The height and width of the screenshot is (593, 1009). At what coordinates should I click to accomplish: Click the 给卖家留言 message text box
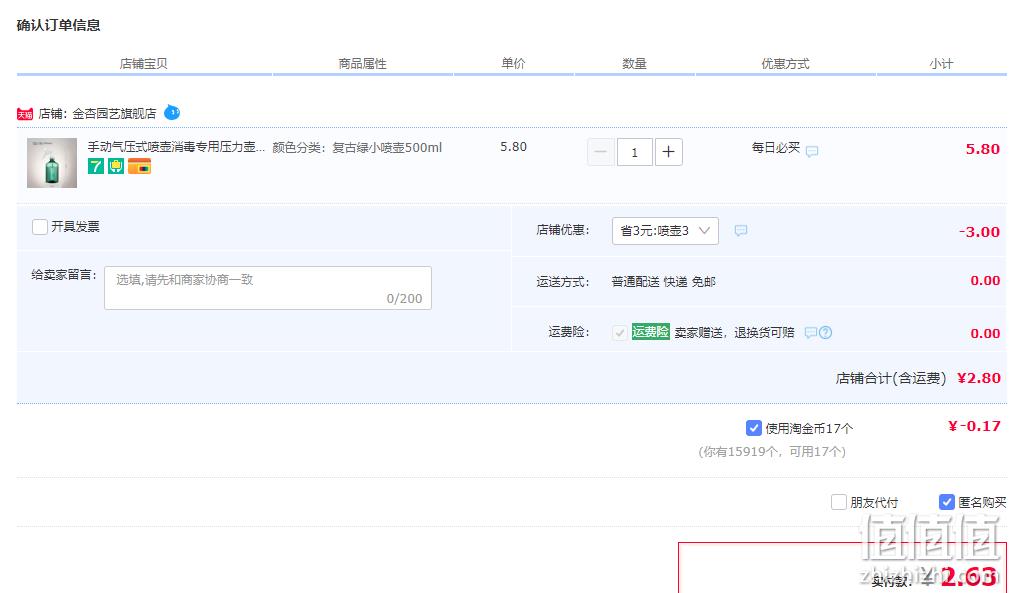click(268, 288)
